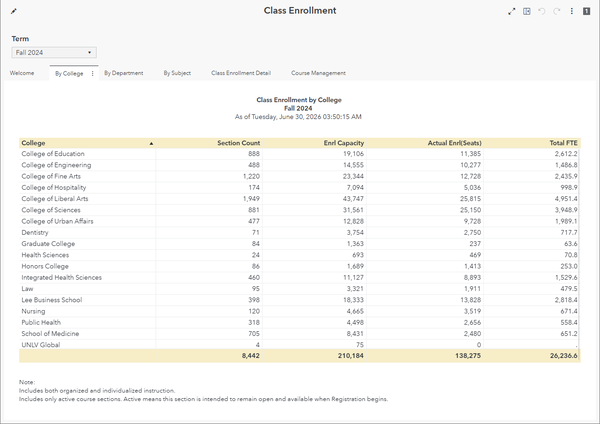Click the 888 section count for Education
Screen dimensions: 600x424
254,154
